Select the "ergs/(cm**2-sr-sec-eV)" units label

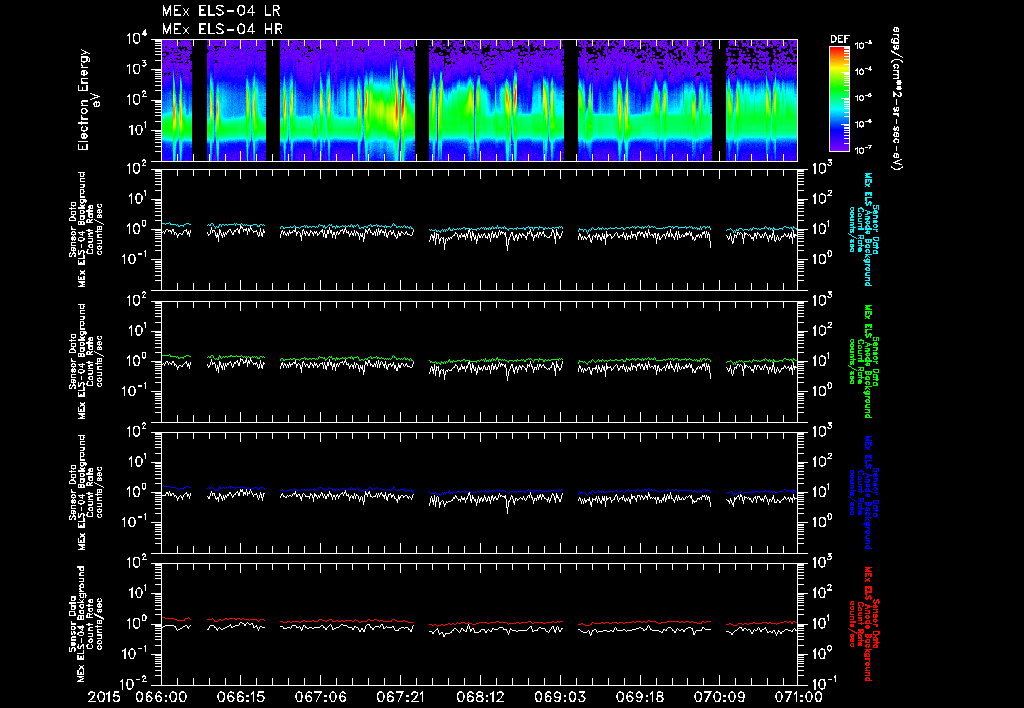coord(897,99)
